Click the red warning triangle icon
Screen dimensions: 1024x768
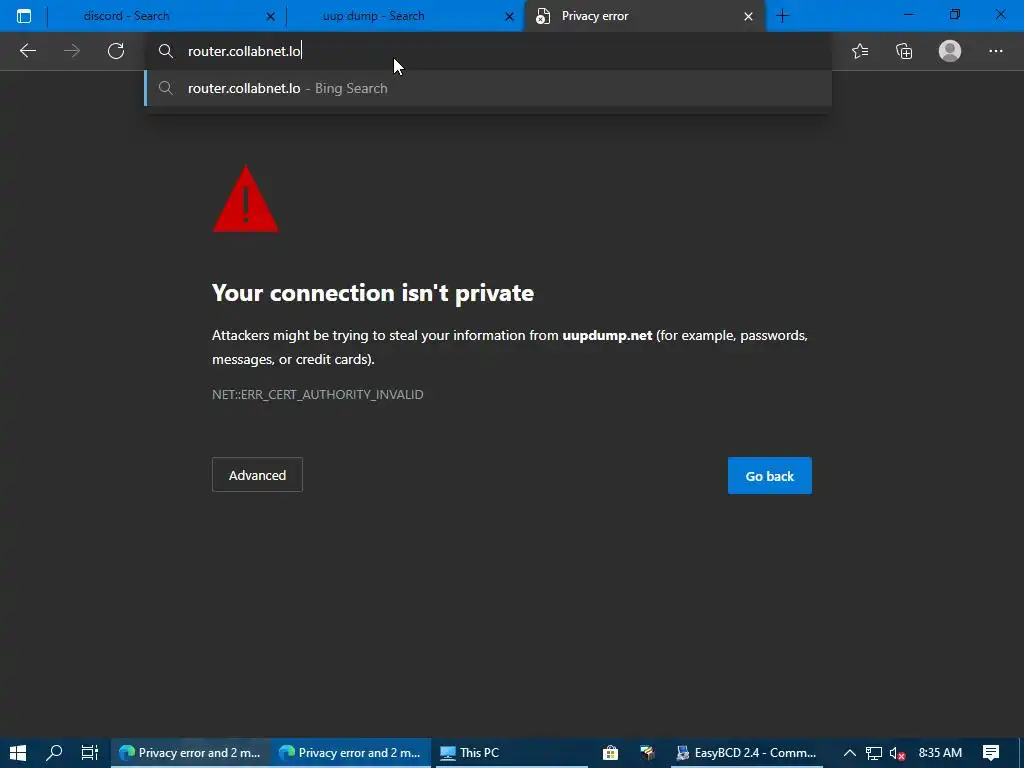click(x=246, y=199)
